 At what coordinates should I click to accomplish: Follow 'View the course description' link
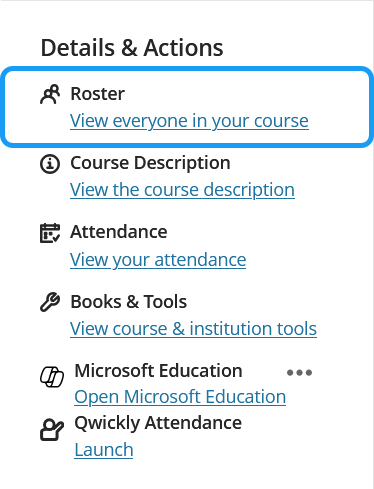click(182, 190)
